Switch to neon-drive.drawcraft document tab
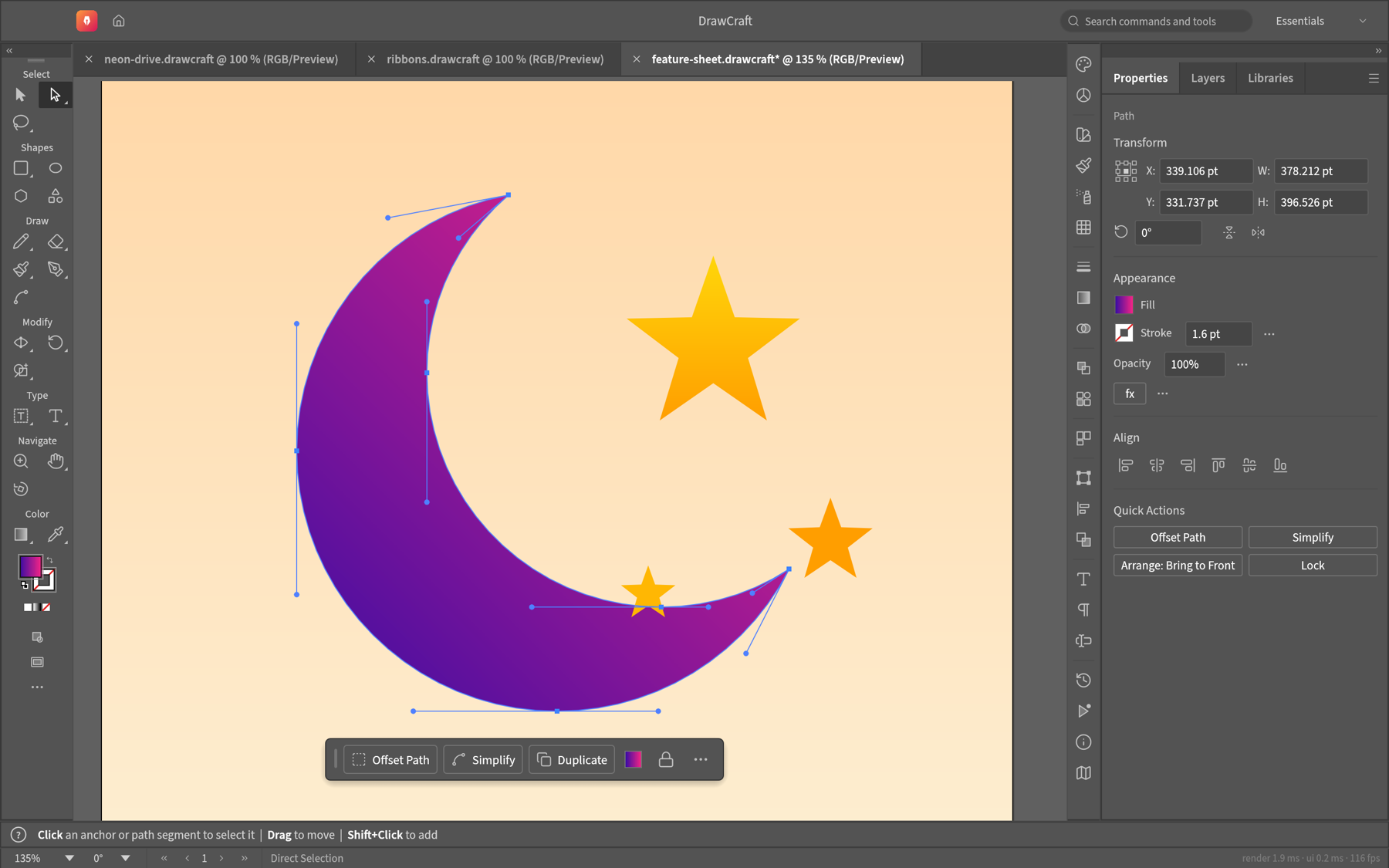 point(221,59)
